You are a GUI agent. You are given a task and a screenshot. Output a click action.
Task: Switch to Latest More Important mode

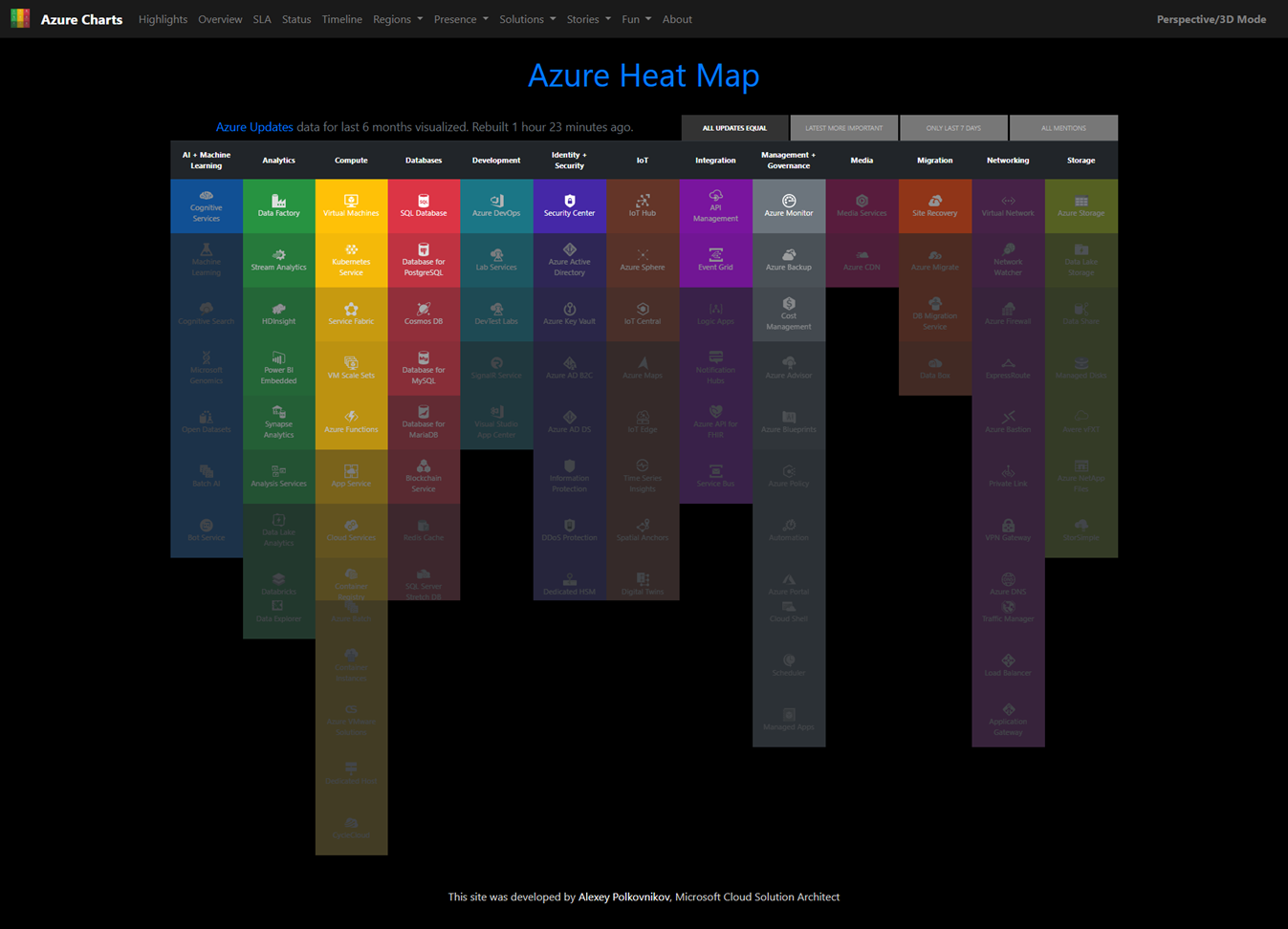[x=844, y=127]
